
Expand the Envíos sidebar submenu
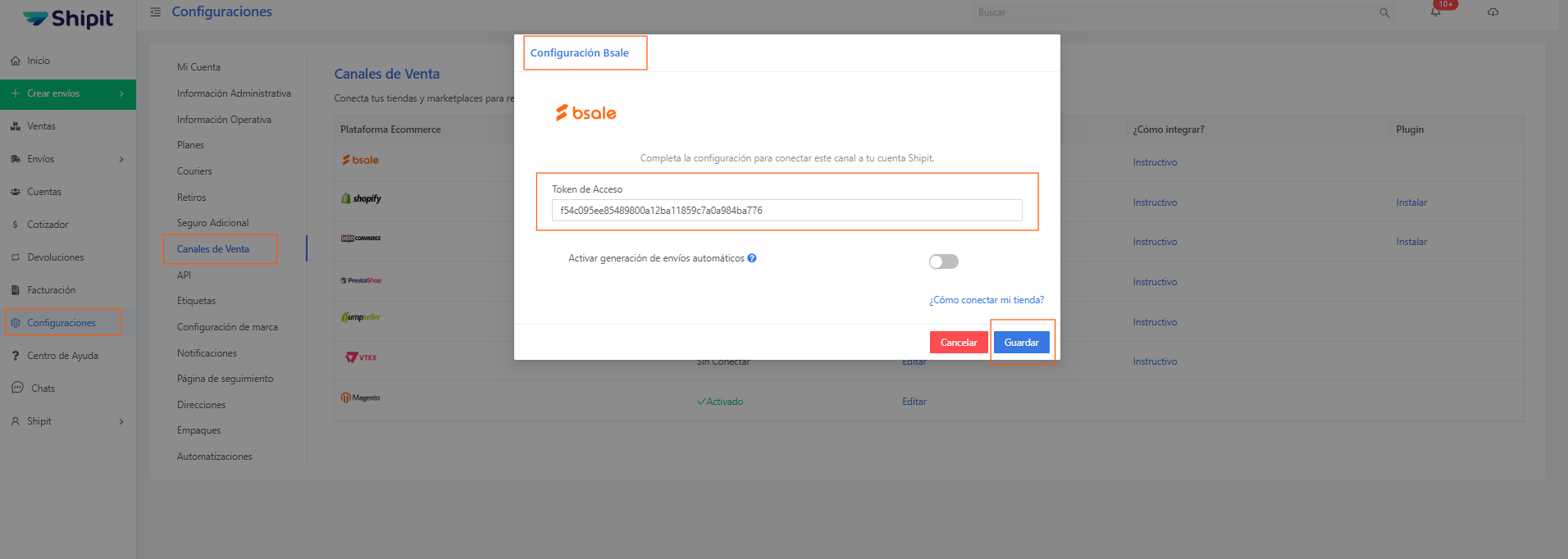coord(121,159)
